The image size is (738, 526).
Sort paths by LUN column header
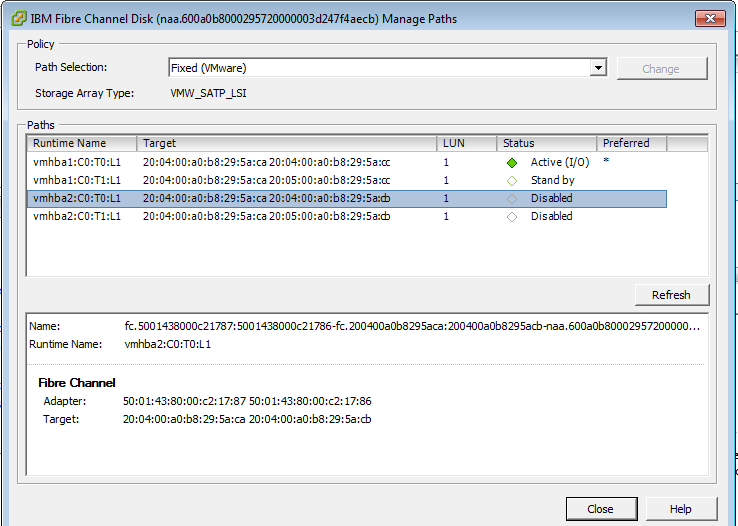click(x=466, y=143)
